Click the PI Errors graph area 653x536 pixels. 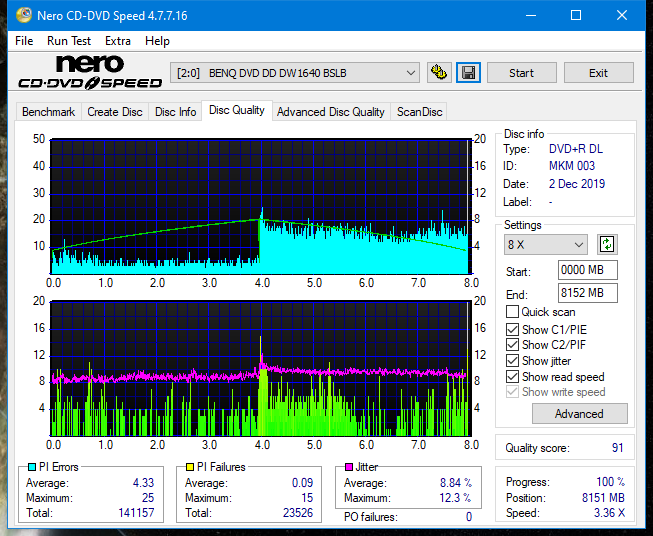pos(261,207)
